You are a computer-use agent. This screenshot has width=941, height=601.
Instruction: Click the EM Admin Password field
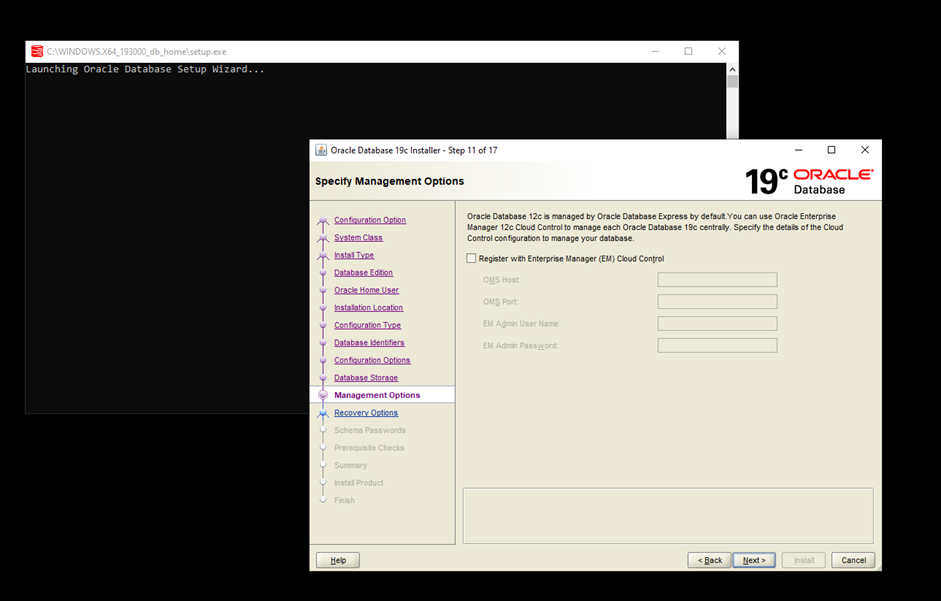[717, 345]
